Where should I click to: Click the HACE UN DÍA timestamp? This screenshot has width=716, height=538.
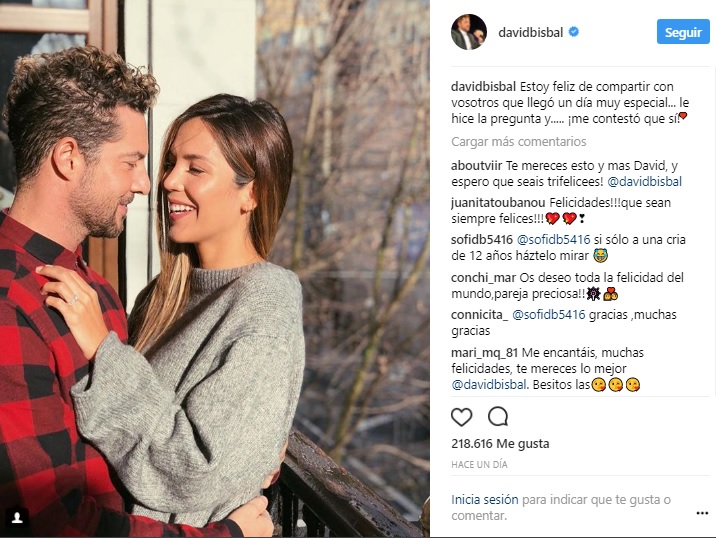479,464
